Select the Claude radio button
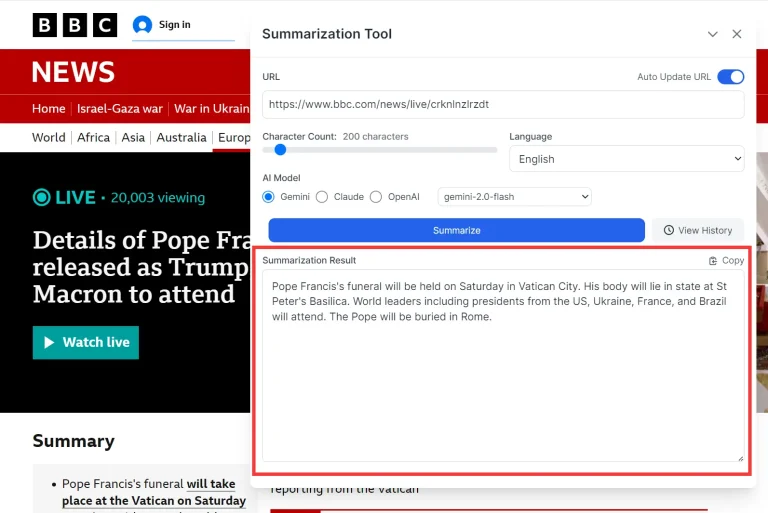This screenshot has width=768, height=513. tap(322, 196)
